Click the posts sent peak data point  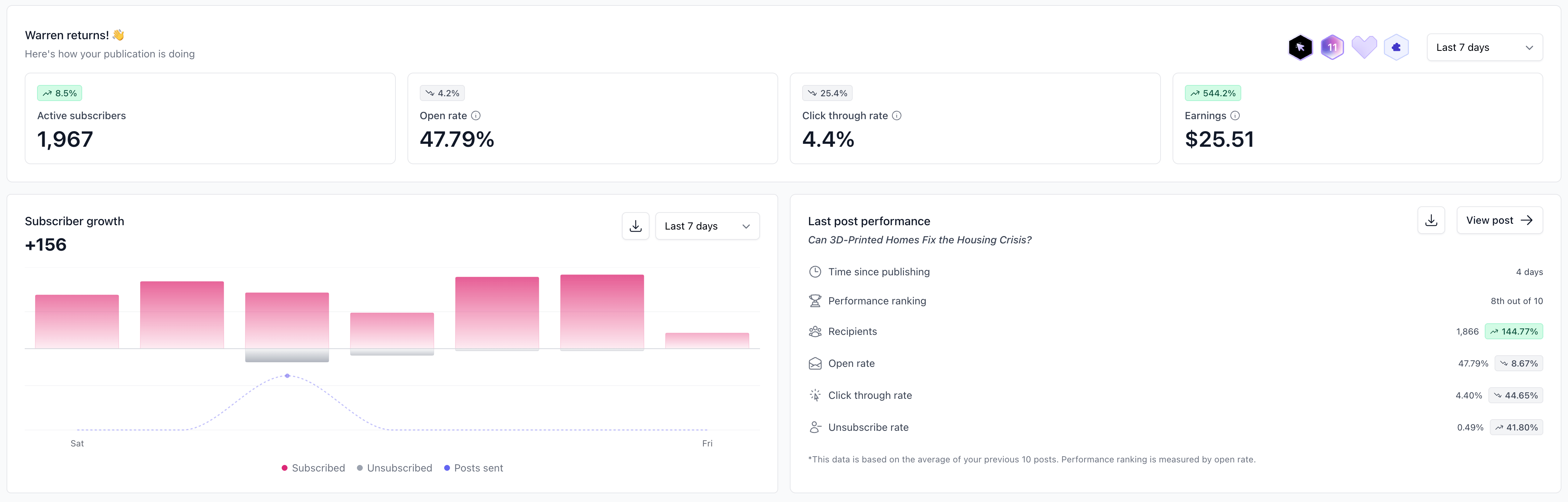287,376
